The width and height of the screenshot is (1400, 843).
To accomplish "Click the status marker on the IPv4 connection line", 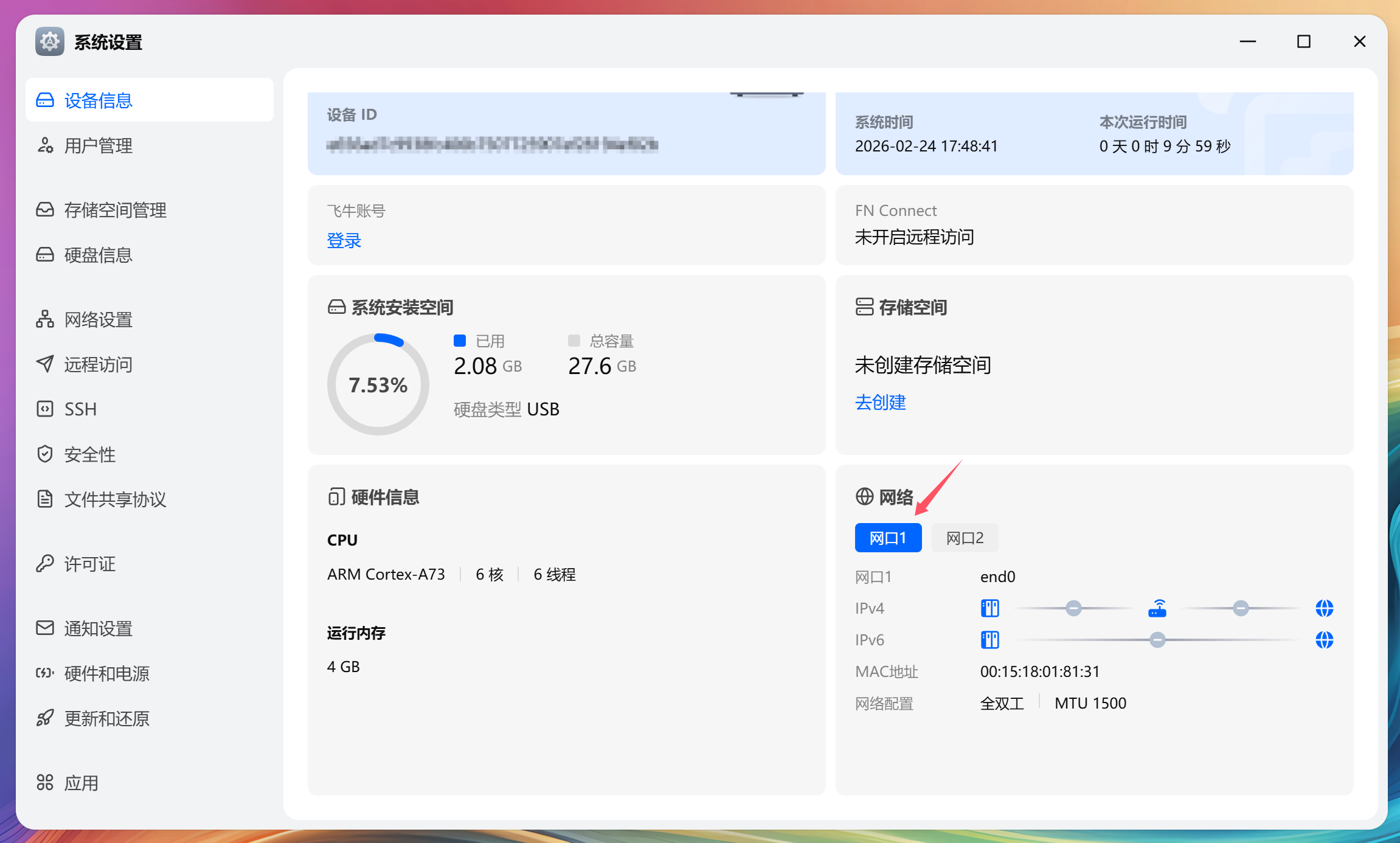I will point(1073,608).
